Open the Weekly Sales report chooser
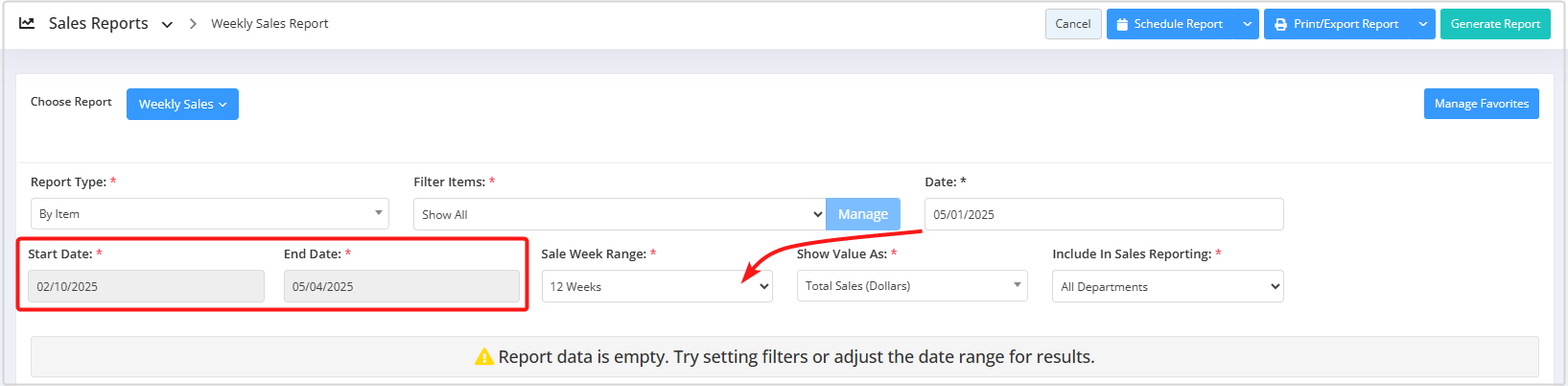 [182, 104]
